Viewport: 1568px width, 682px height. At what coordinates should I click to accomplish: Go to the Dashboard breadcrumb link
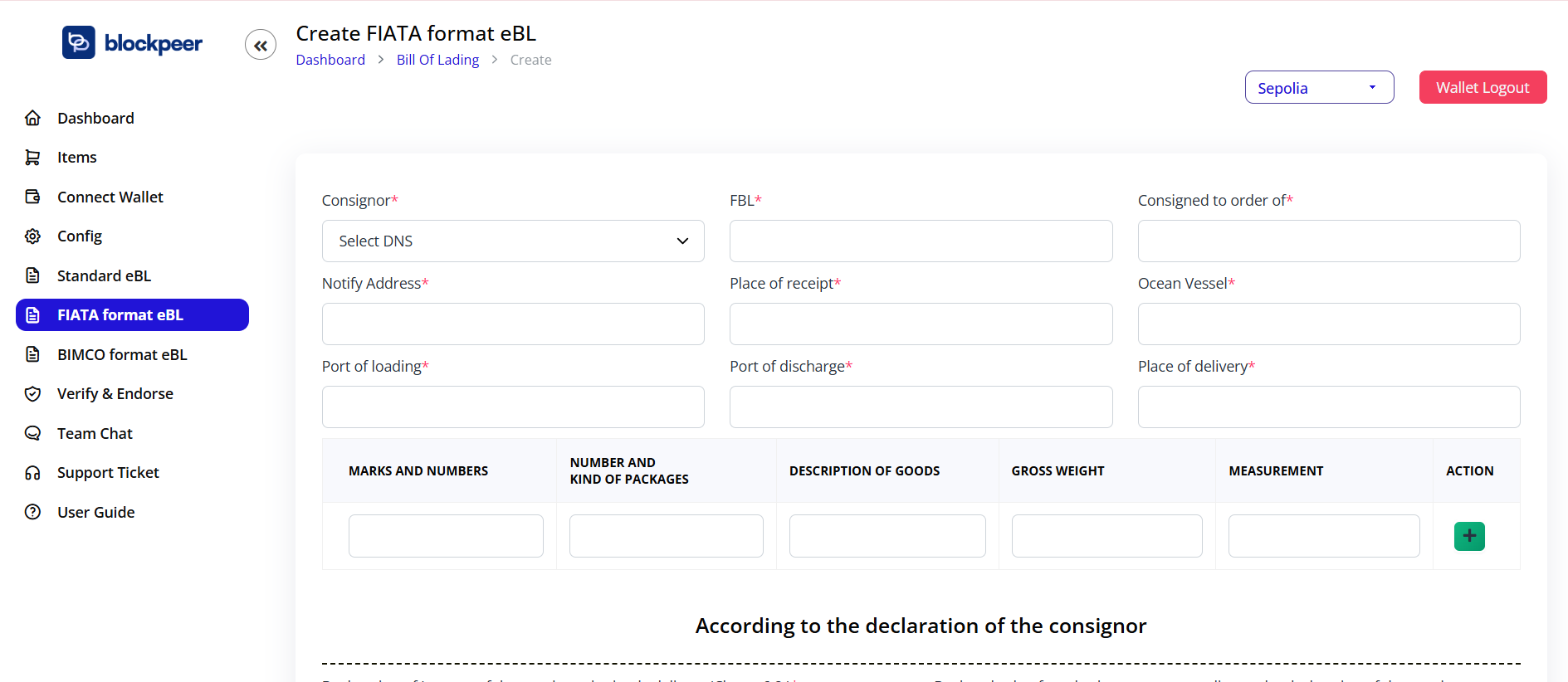click(x=330, y=60)
